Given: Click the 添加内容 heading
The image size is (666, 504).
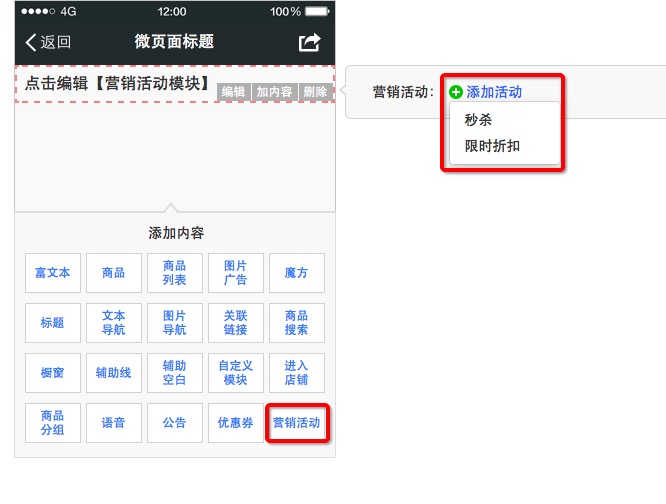Looking at the screenshot, I should coord(176,233).
